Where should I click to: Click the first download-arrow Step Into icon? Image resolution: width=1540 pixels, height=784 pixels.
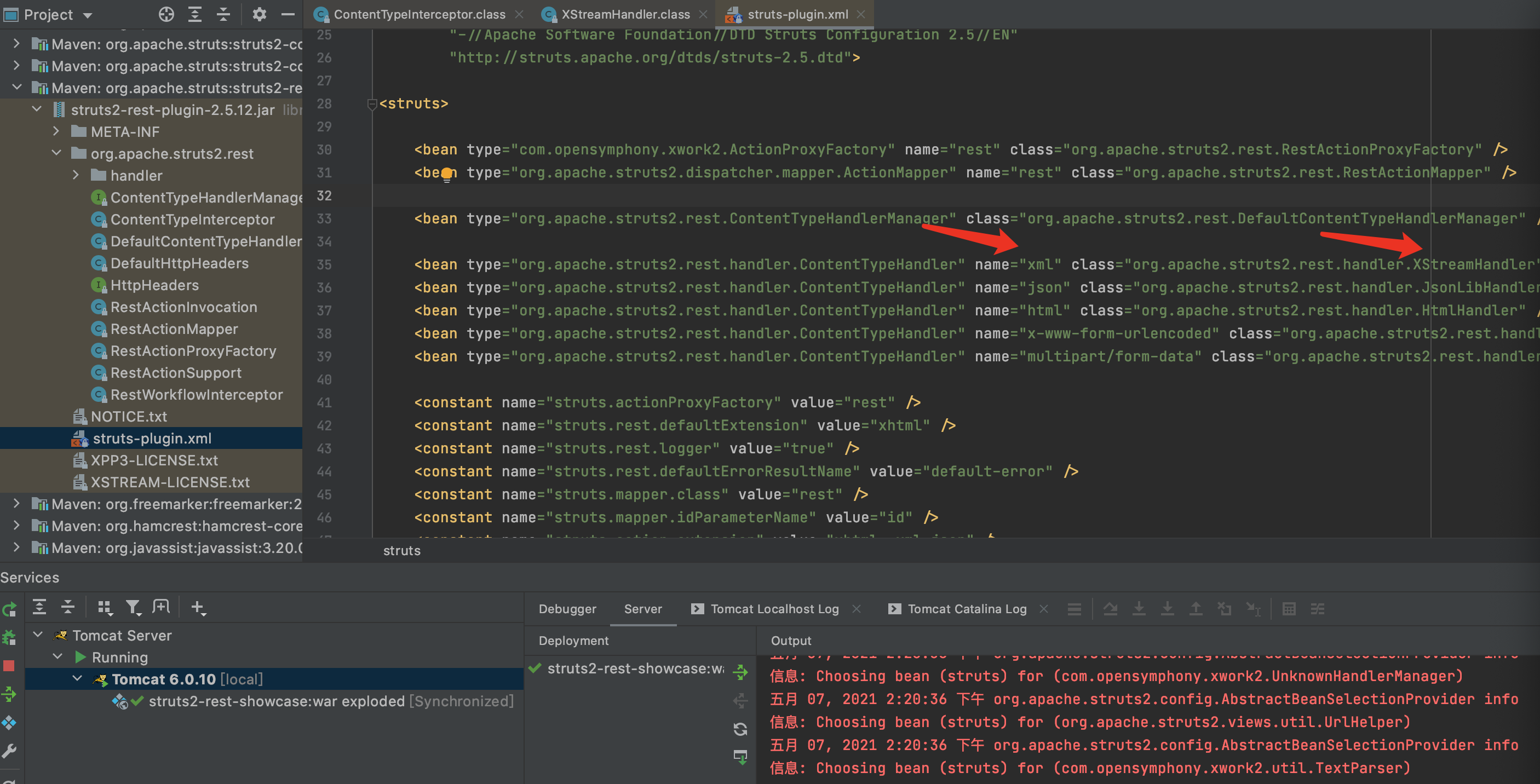[1140, 609]
